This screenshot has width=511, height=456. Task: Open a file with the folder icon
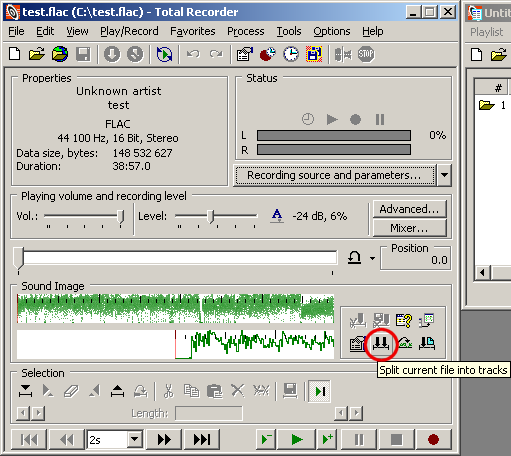tap(37, 54)
